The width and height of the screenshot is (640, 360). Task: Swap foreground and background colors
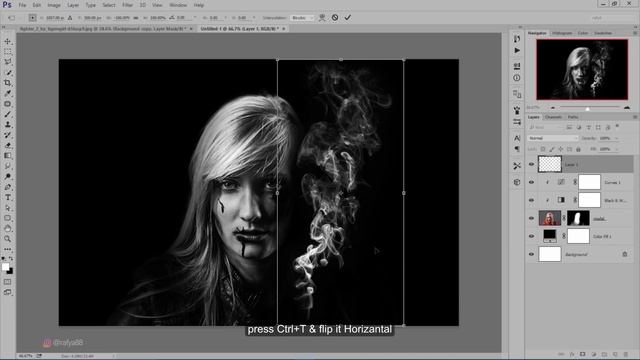pos(11,259)
